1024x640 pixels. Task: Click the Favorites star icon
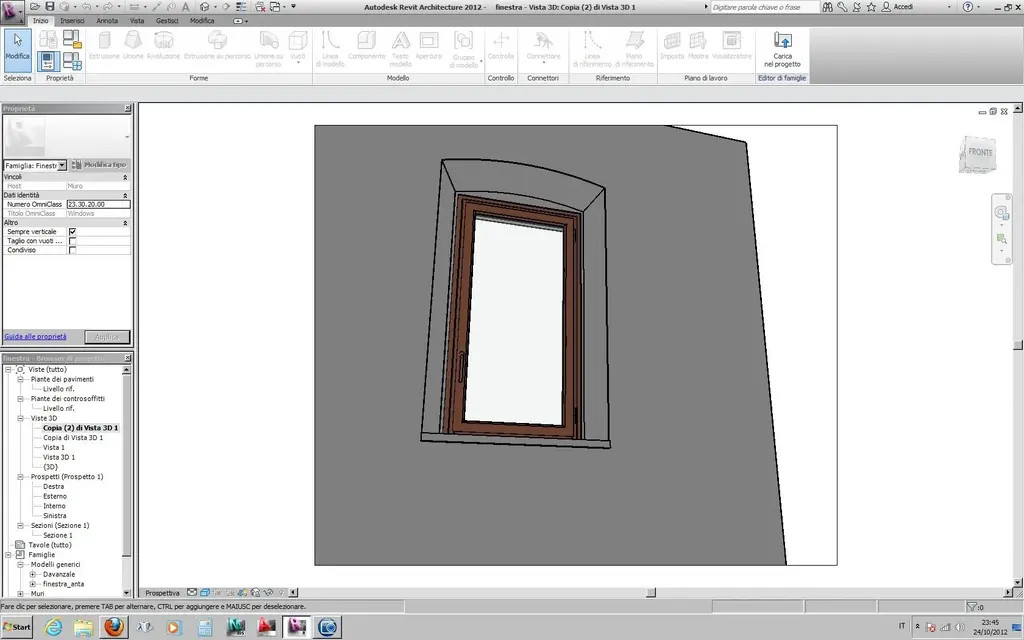pos(871,7)
